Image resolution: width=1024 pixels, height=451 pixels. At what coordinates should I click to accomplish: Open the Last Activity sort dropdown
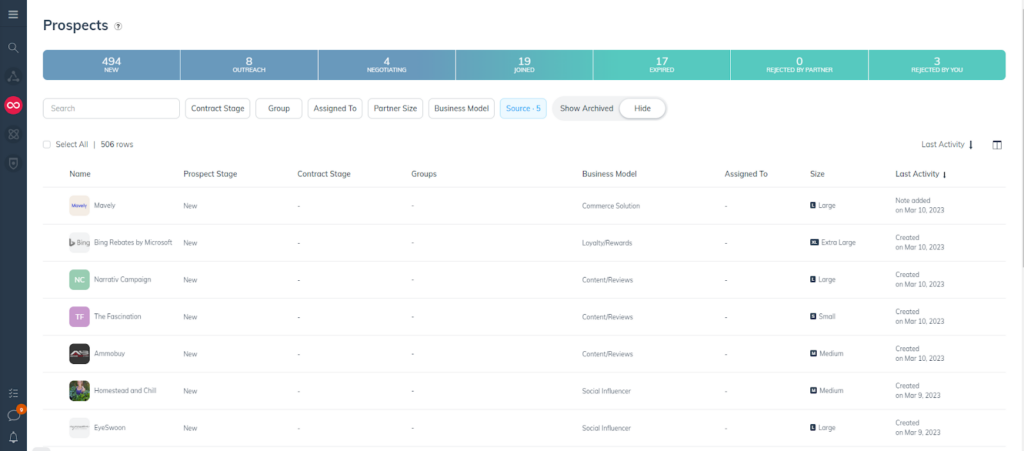click(x=947, y=145)
